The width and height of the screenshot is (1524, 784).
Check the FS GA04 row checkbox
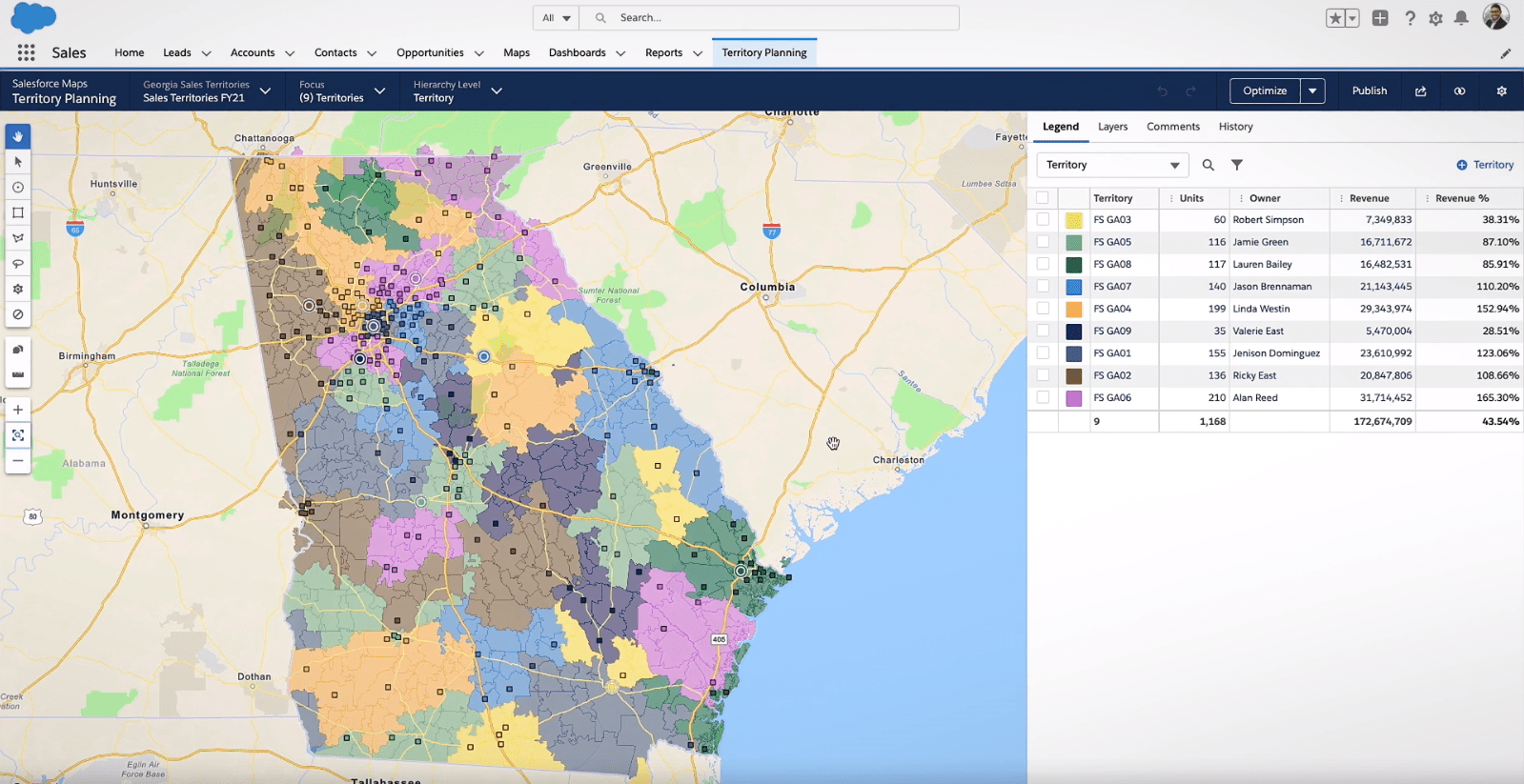tap(1043, 309)
